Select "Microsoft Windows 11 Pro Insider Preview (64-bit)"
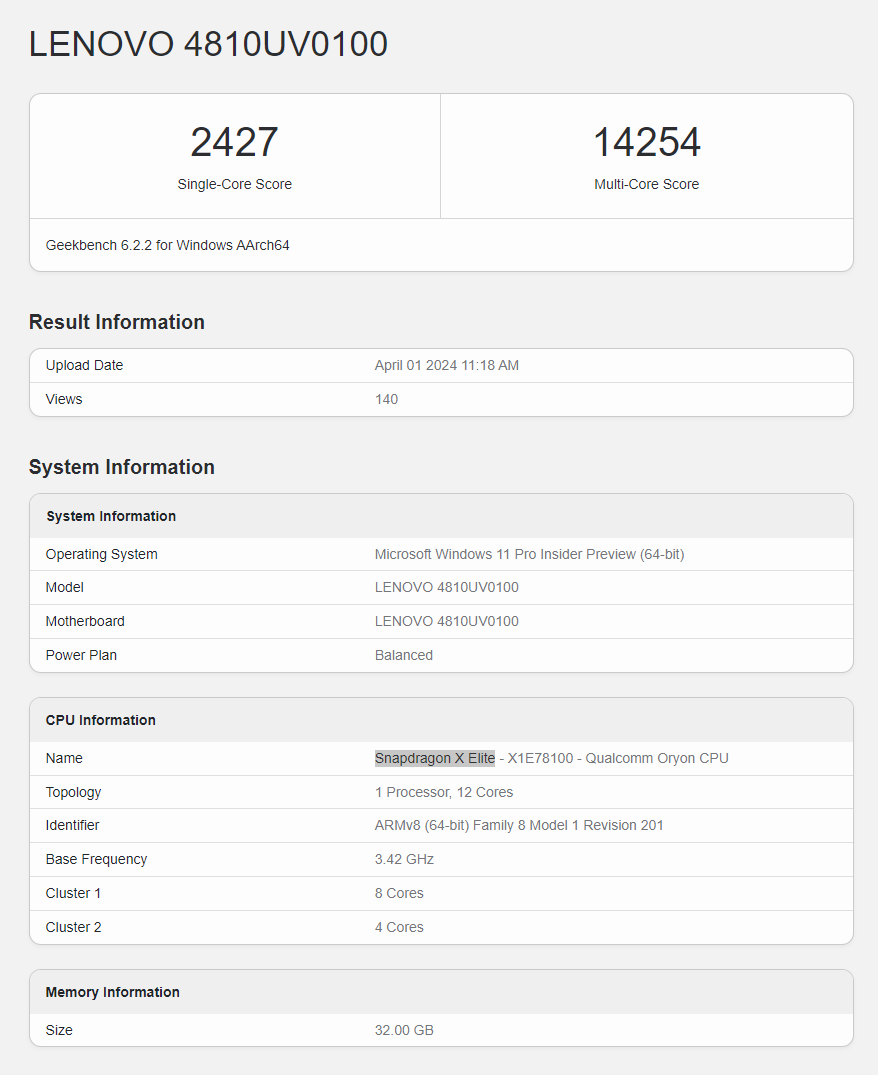 click(x=529, y=554)
